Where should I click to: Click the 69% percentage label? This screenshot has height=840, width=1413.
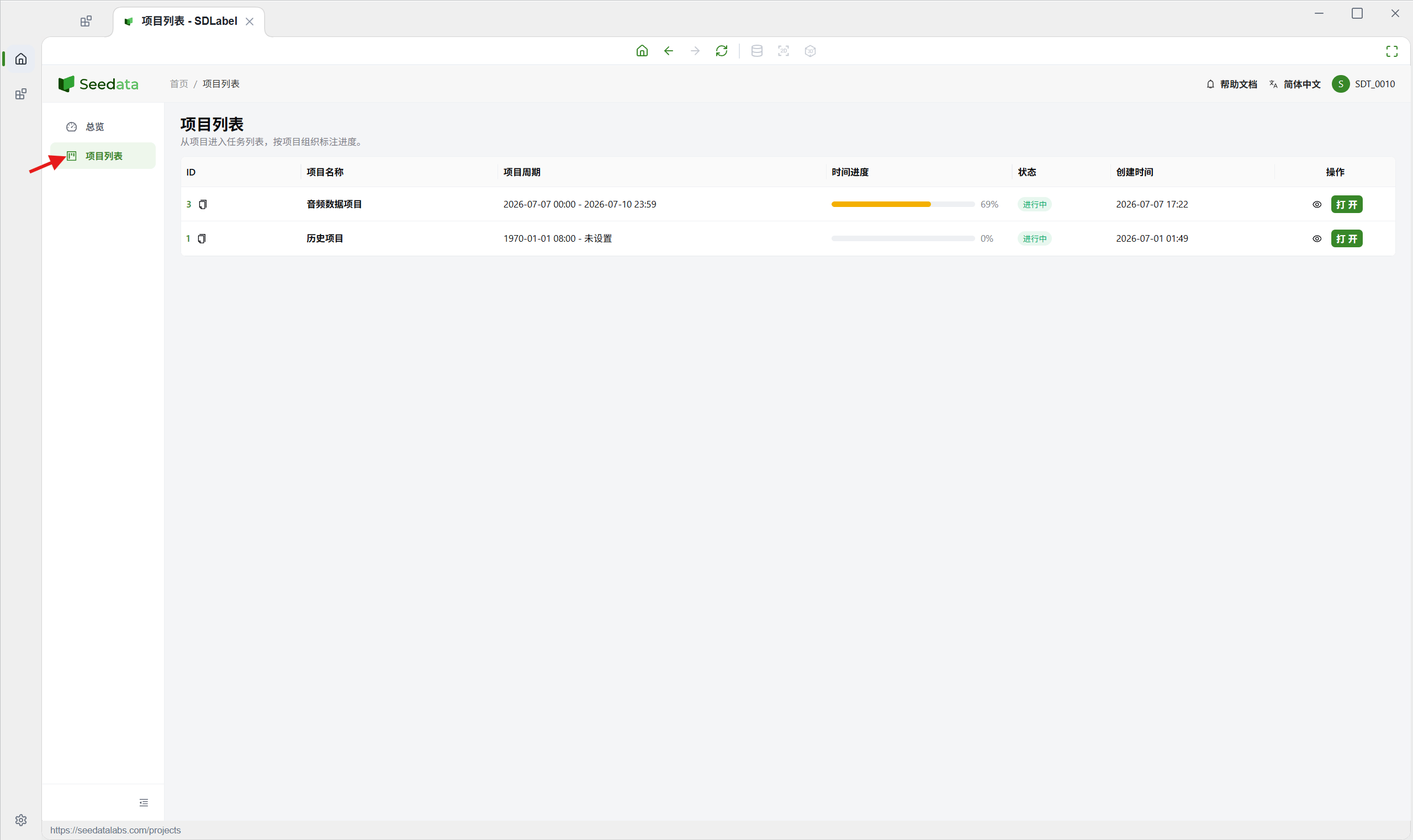click(x=989, y=204)
